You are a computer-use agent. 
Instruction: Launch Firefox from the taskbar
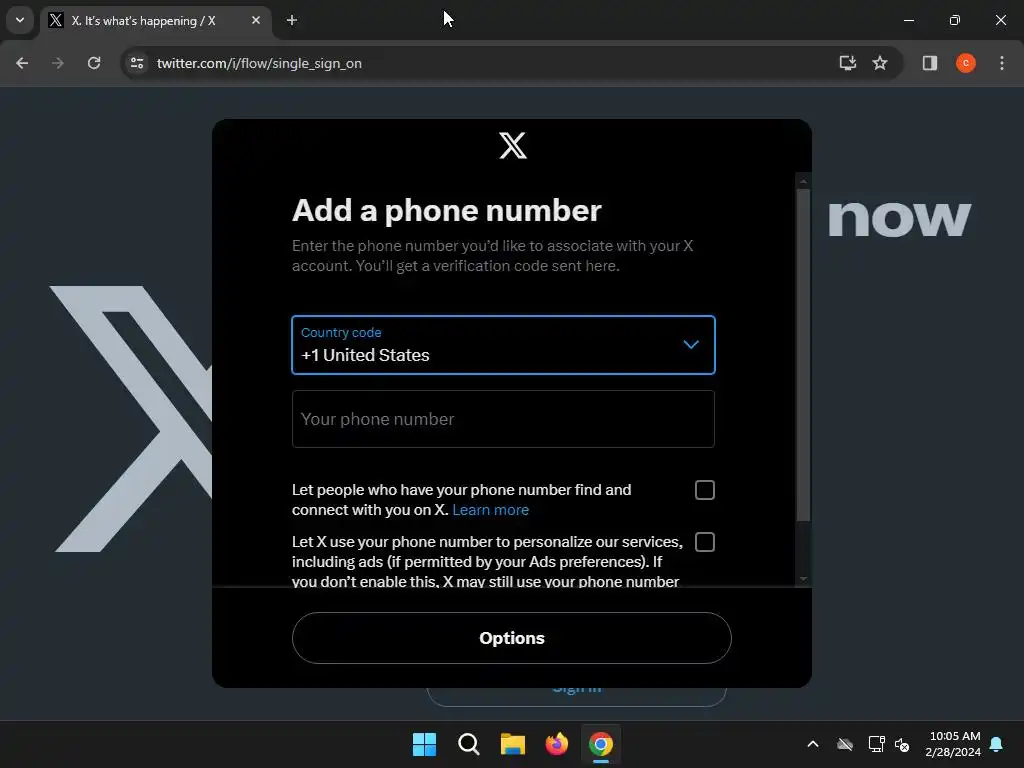pyautogui.click(x=557, y=744)
